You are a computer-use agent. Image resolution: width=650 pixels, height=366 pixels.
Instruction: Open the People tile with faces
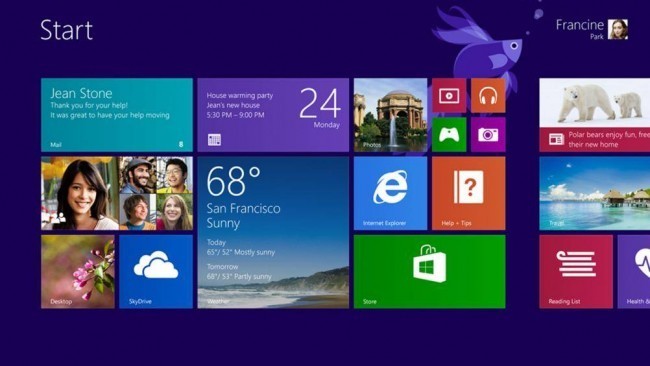click(117, 193)
